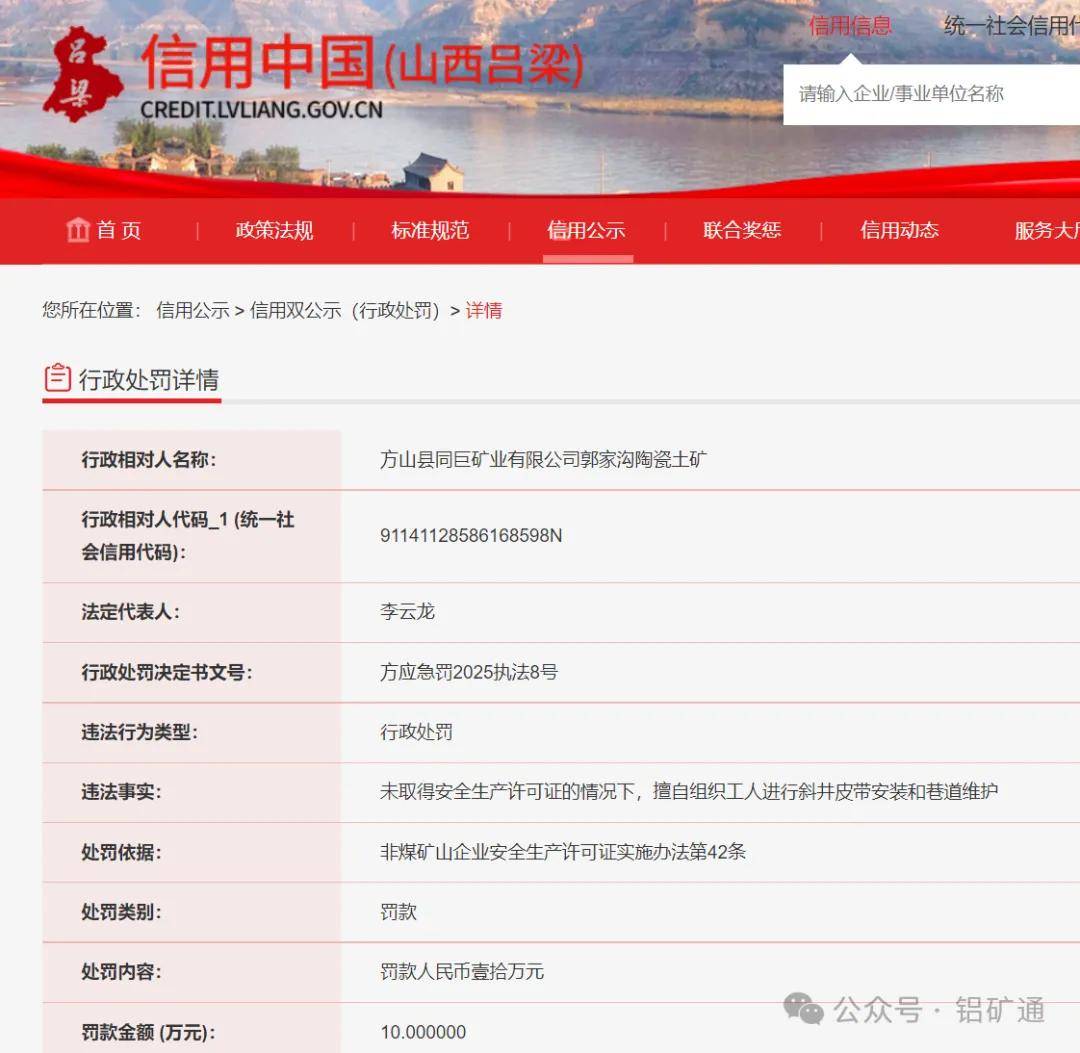
Task: Click the red Lvliang map logo
Action: point(82,75)
